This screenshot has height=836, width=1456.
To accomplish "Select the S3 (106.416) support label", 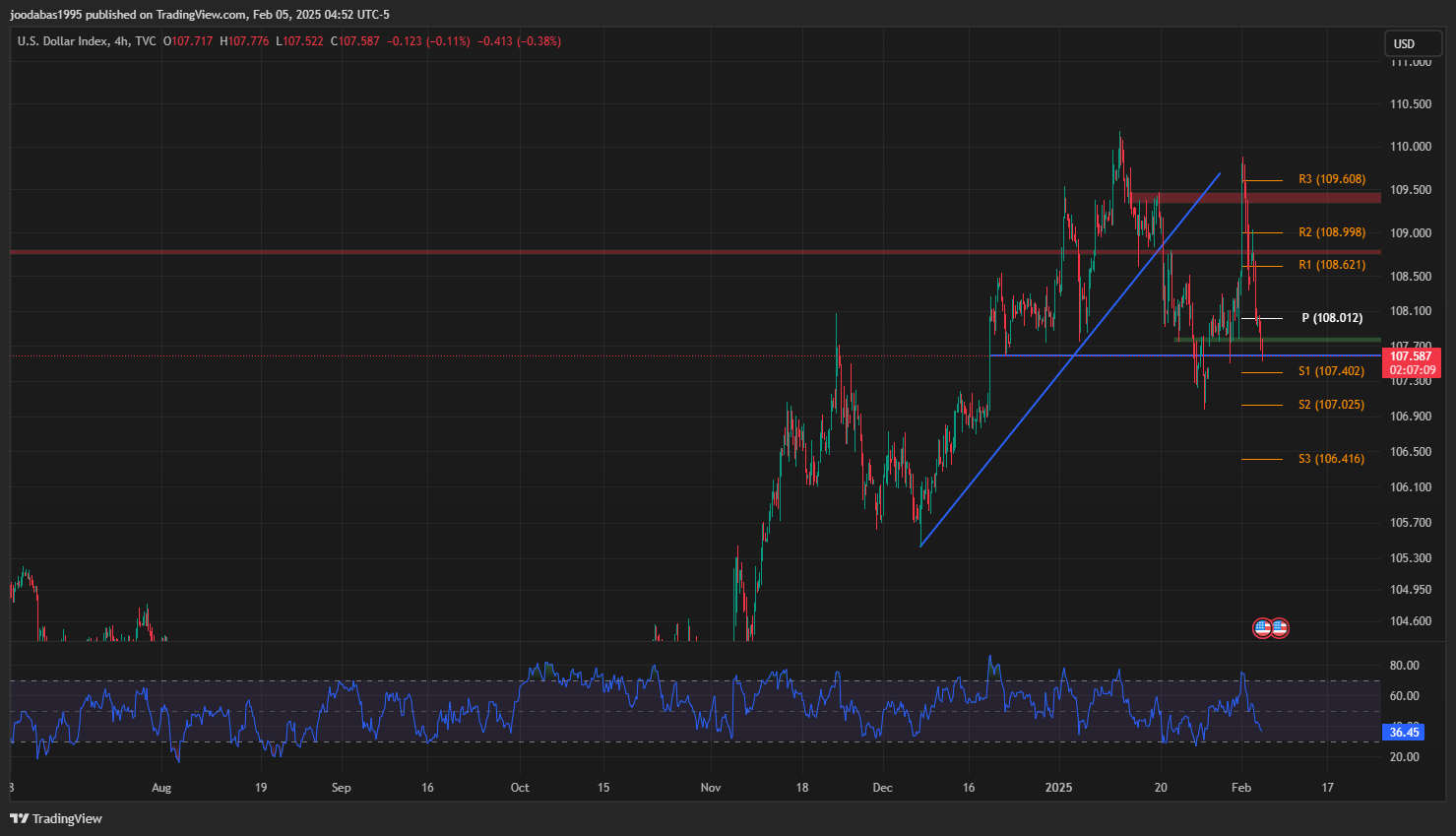I will [1331, 459].
